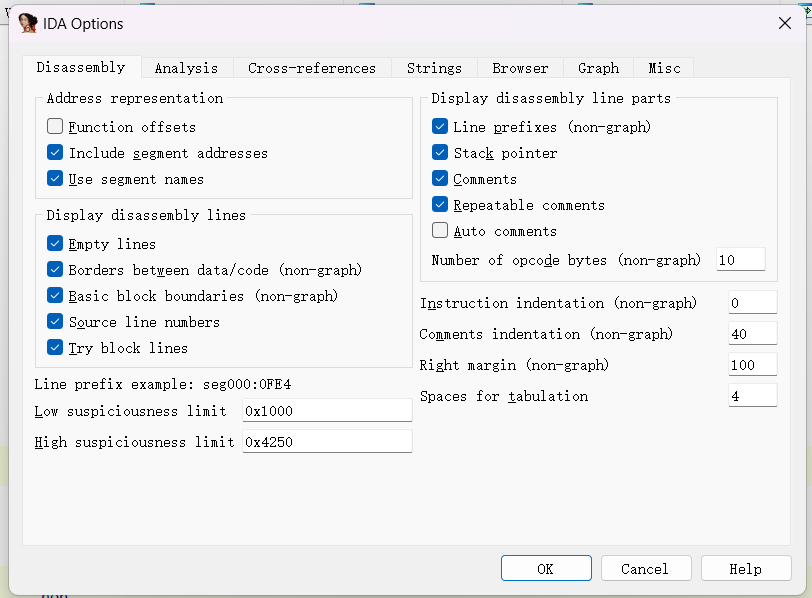Uncheck Include segment addresses
This screenshot has width=812, height=598.
coord(55,153)
